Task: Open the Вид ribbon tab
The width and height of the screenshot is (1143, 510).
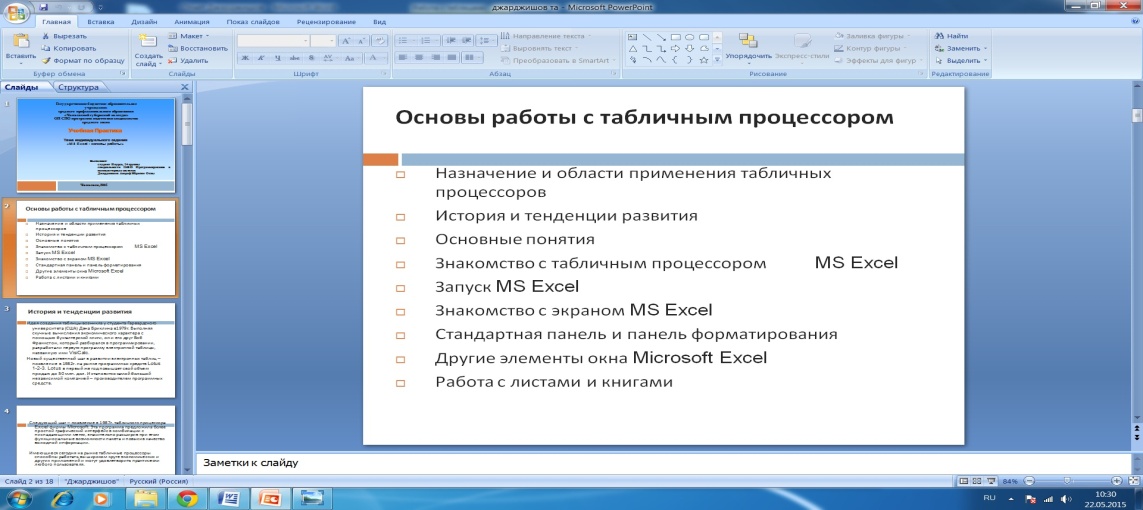Action: (379, 22)
